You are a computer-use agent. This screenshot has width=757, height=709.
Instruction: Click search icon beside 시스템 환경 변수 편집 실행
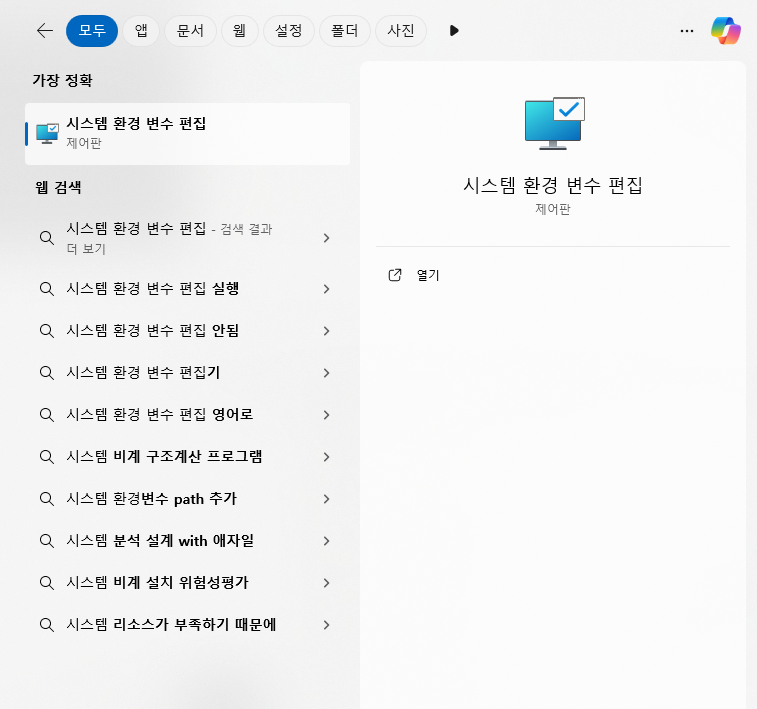47,289
